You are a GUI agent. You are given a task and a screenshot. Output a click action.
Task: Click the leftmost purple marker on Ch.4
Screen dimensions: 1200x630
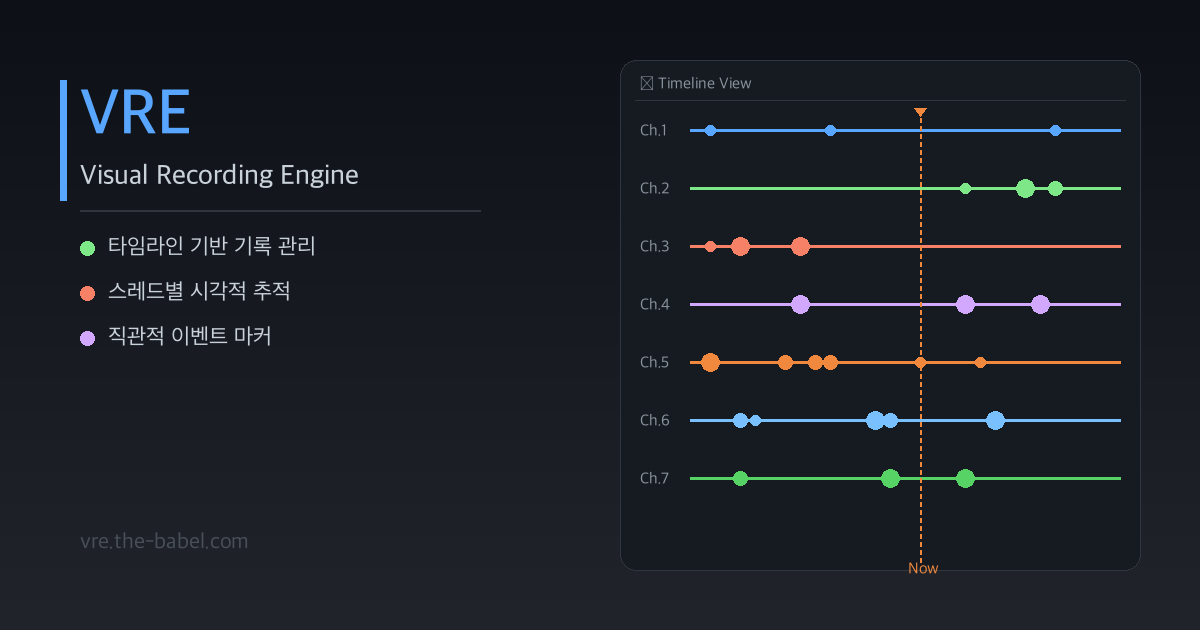tap(800, 304)
